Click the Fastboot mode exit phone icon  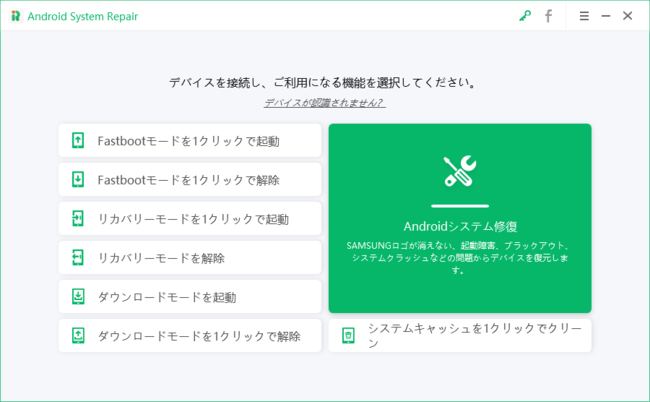point(78,179)
